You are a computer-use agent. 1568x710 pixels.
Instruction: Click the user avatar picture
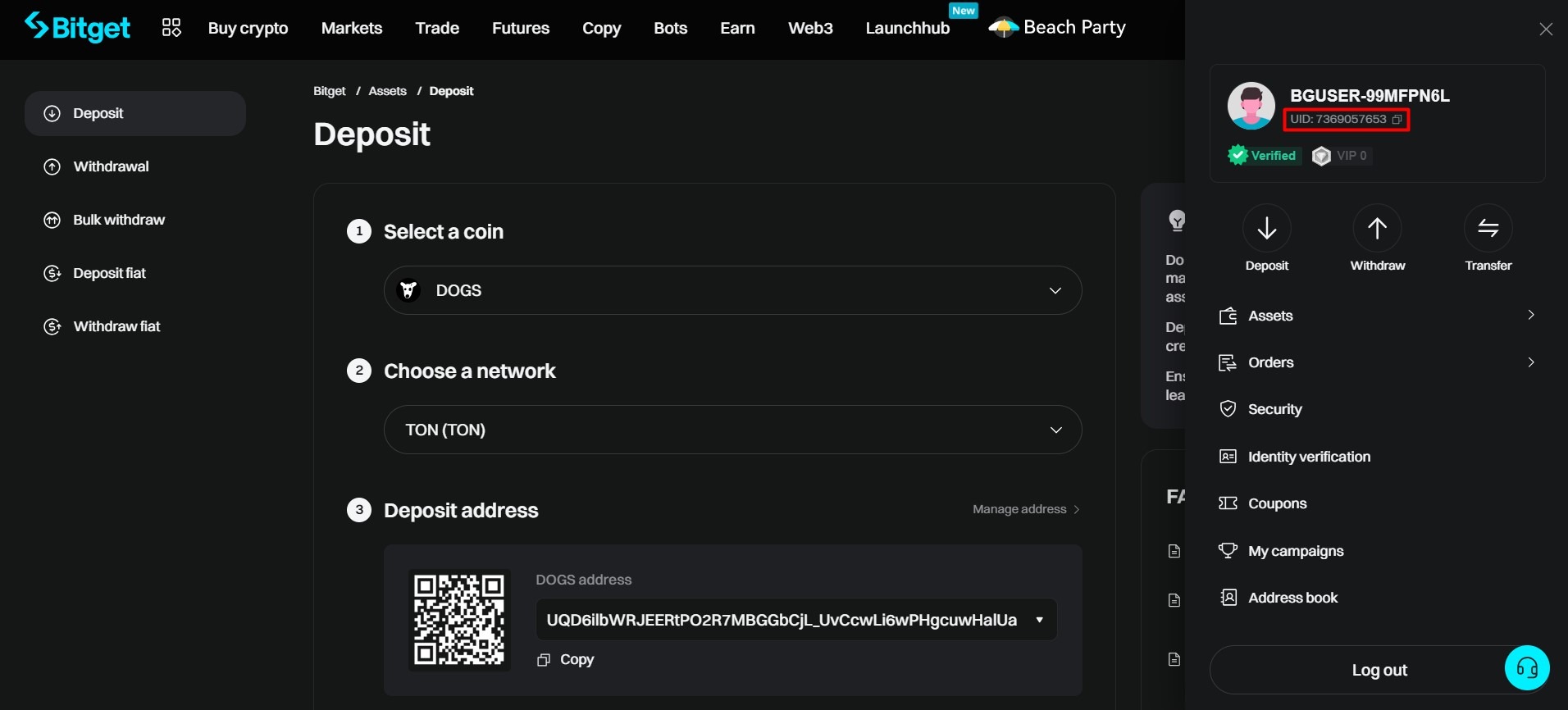1251,106
